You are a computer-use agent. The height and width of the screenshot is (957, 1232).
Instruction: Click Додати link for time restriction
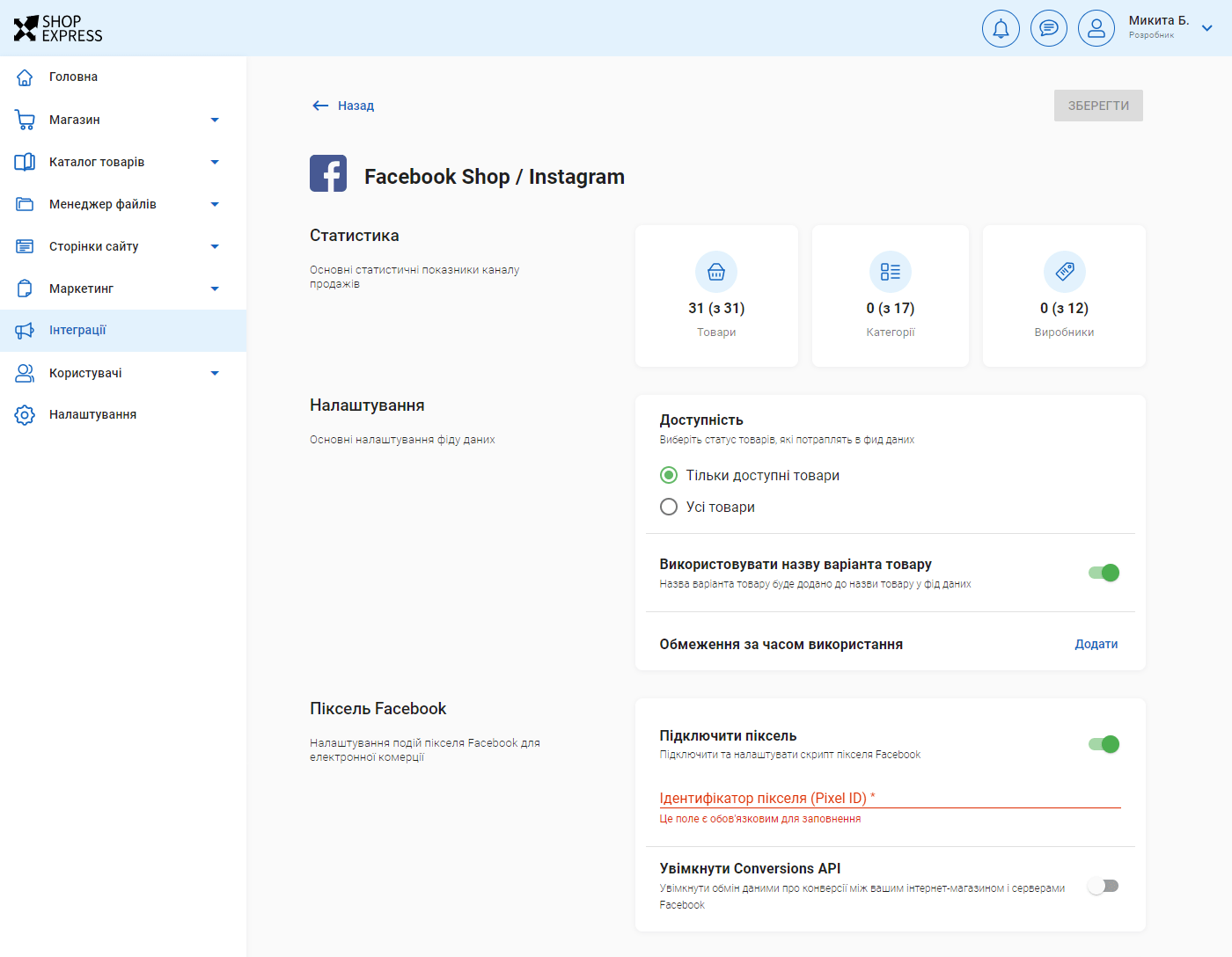1096,644
